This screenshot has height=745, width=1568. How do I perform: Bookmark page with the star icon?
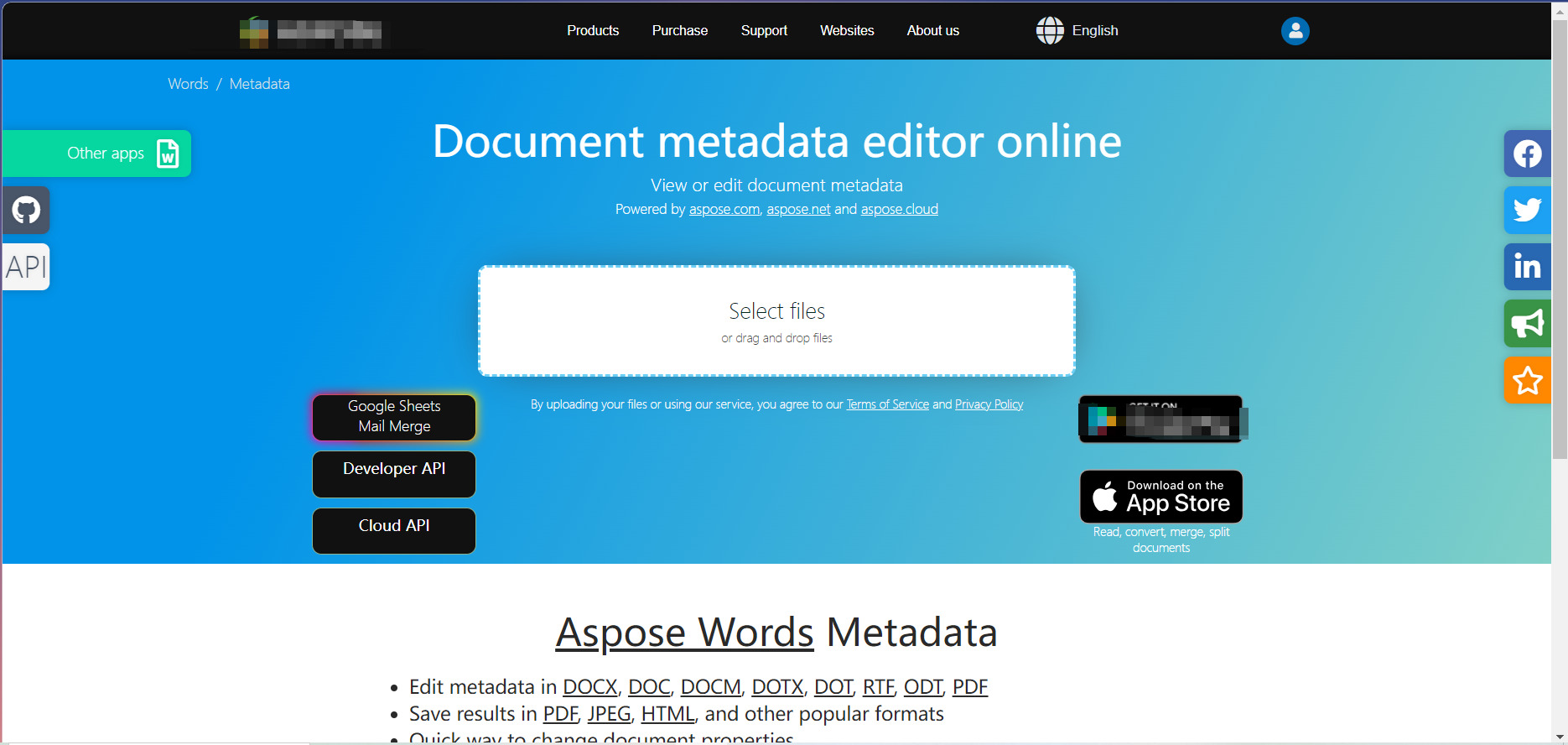1527,380
